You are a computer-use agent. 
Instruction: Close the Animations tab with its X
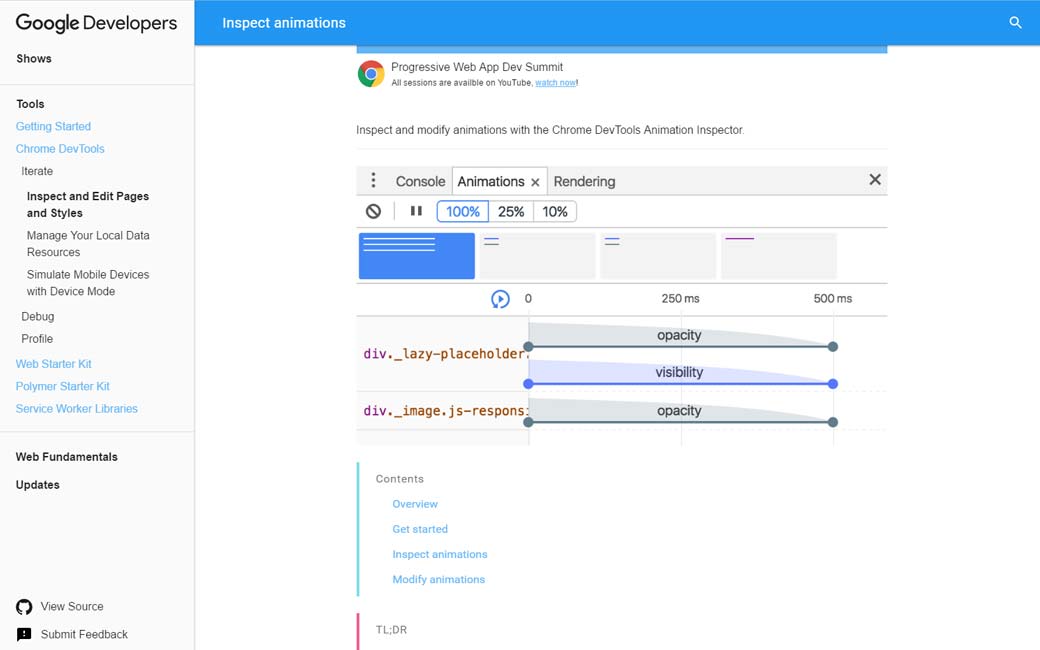[535, 182]
